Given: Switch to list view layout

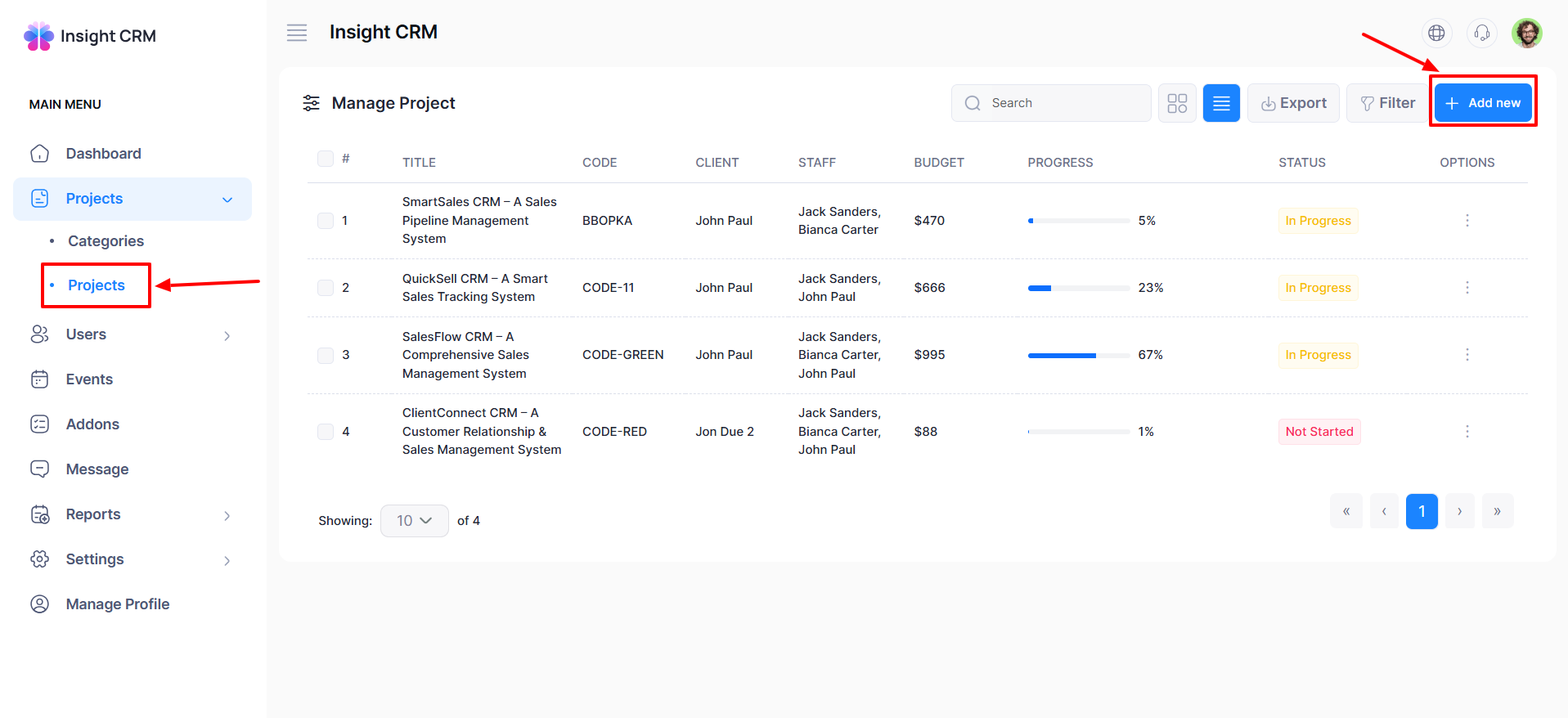Looking at the screenshot, I should point(1221,103).
